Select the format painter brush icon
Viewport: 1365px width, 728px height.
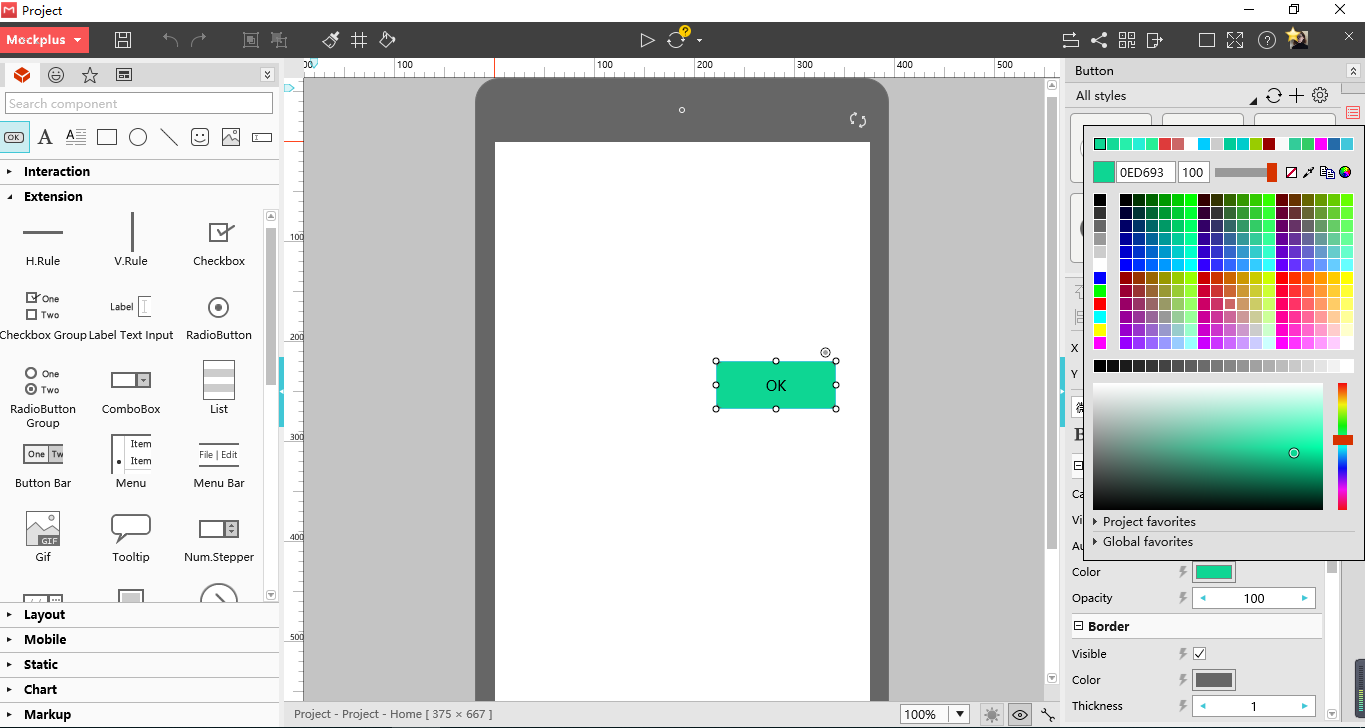[331, 40]
